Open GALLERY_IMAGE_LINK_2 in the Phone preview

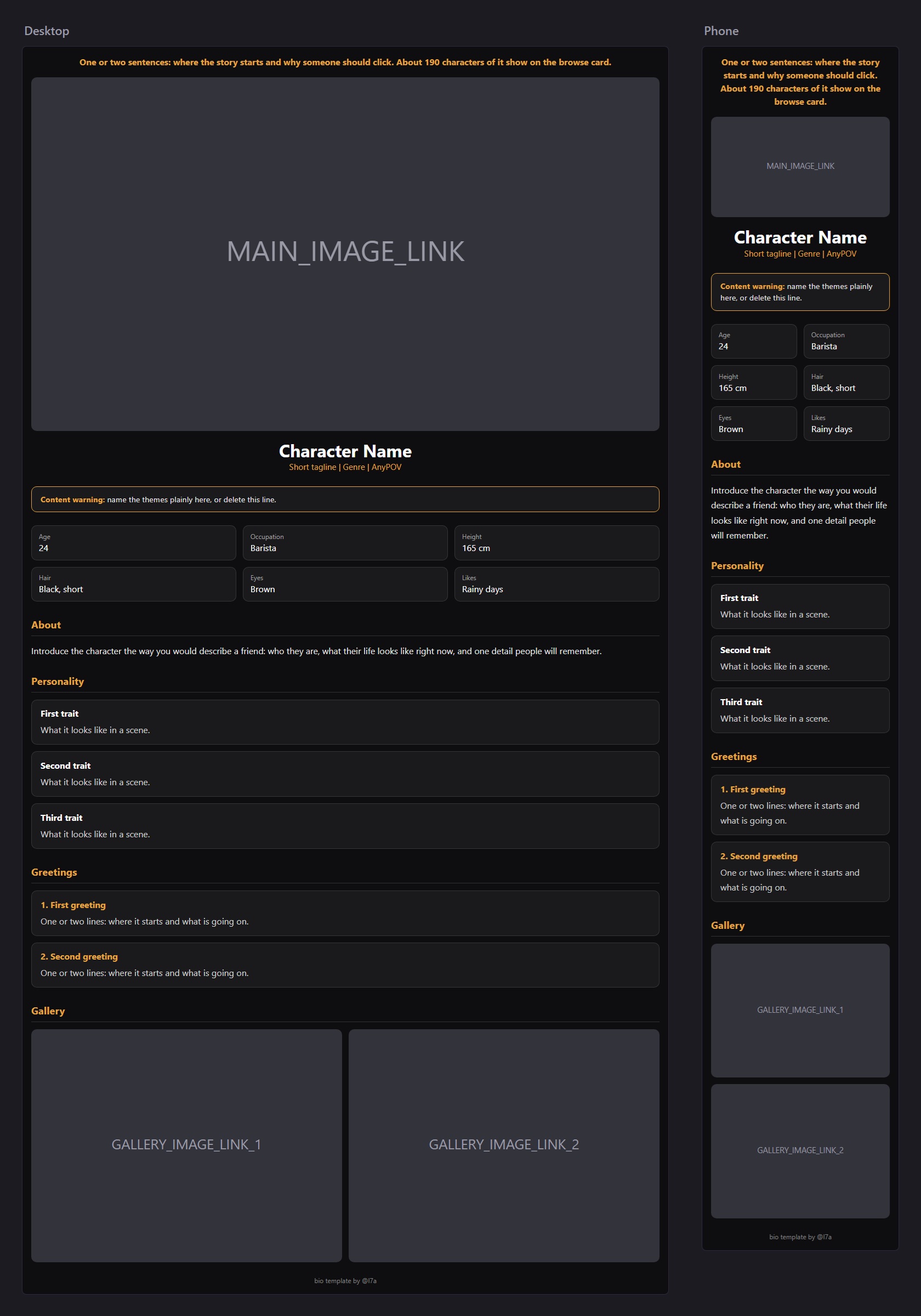[800, 1150]
